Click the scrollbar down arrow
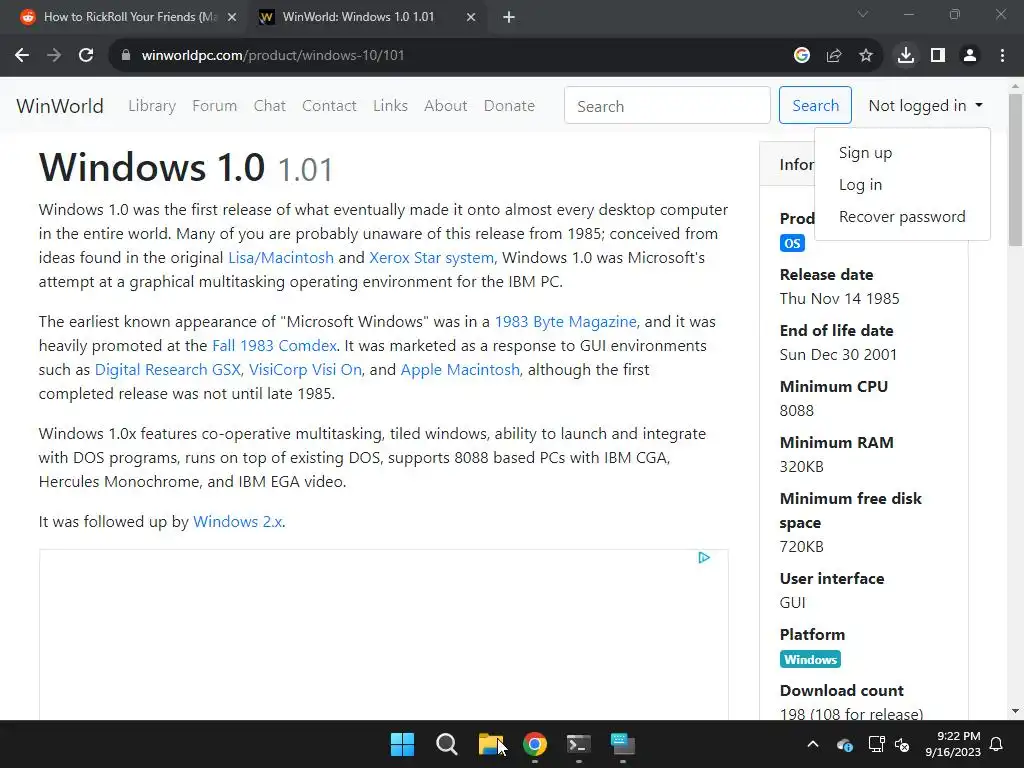 point(1016,711)
